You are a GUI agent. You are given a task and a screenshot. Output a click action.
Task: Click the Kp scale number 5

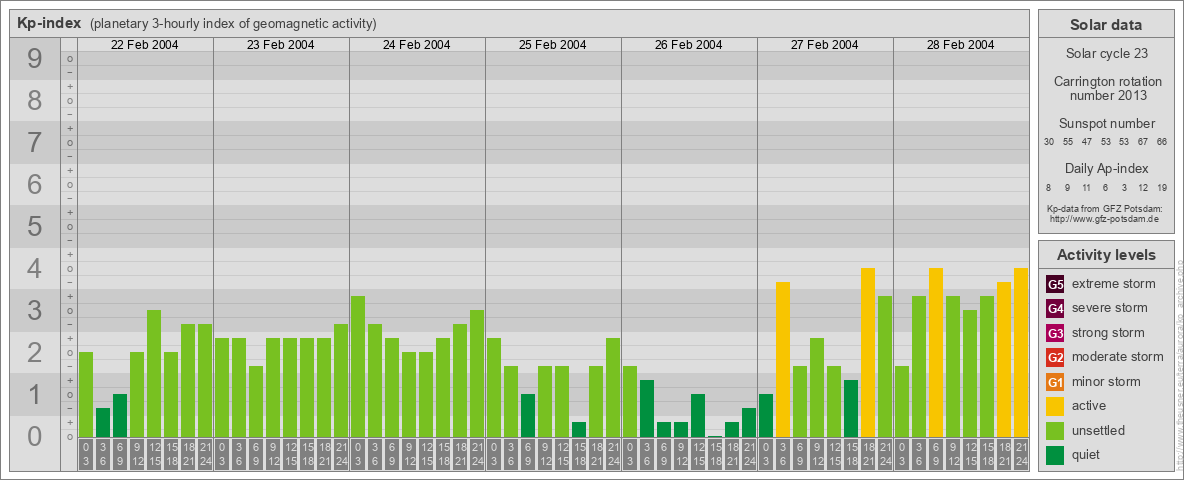pos(35,226)
